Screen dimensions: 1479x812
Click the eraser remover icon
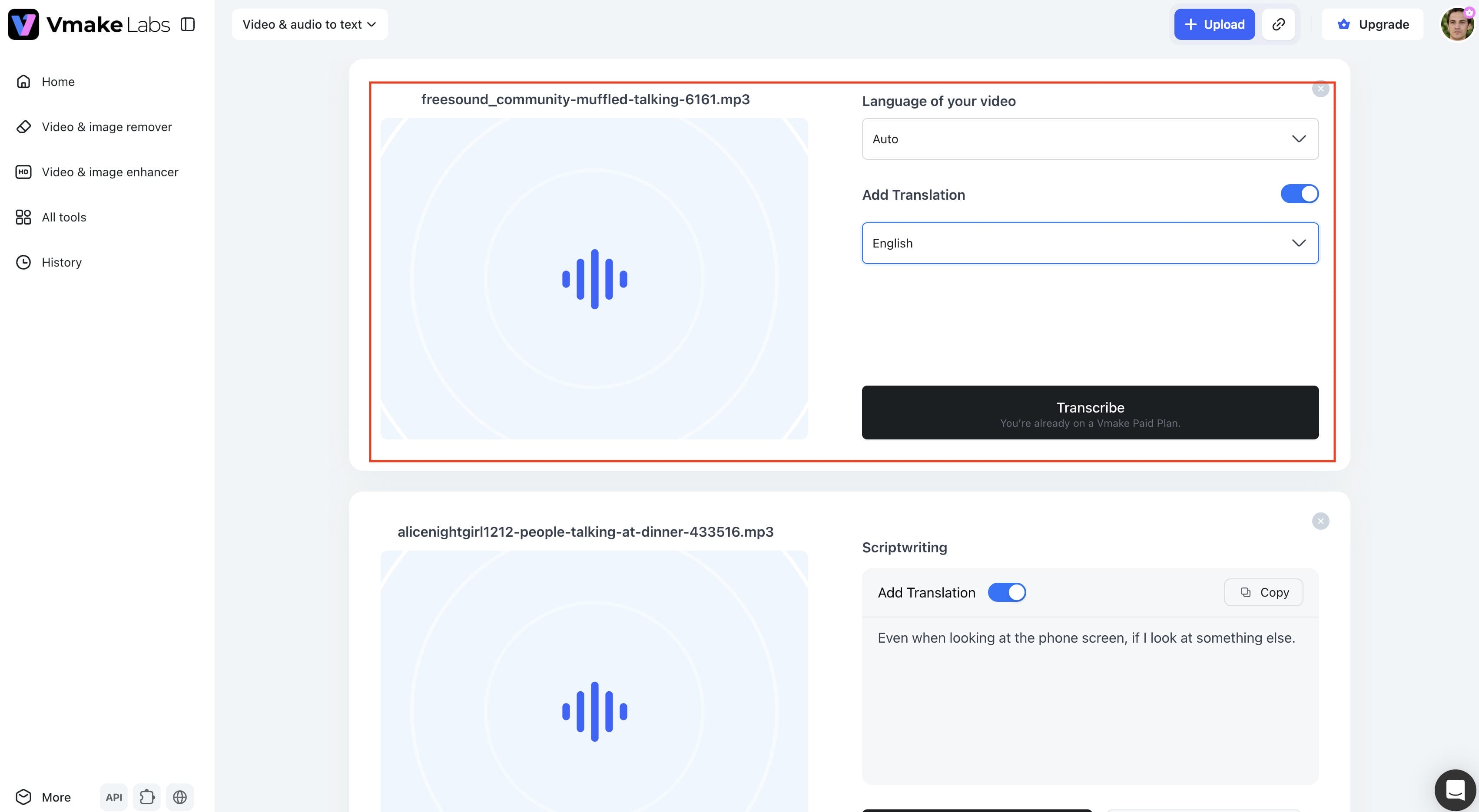(x=23, y=127)
